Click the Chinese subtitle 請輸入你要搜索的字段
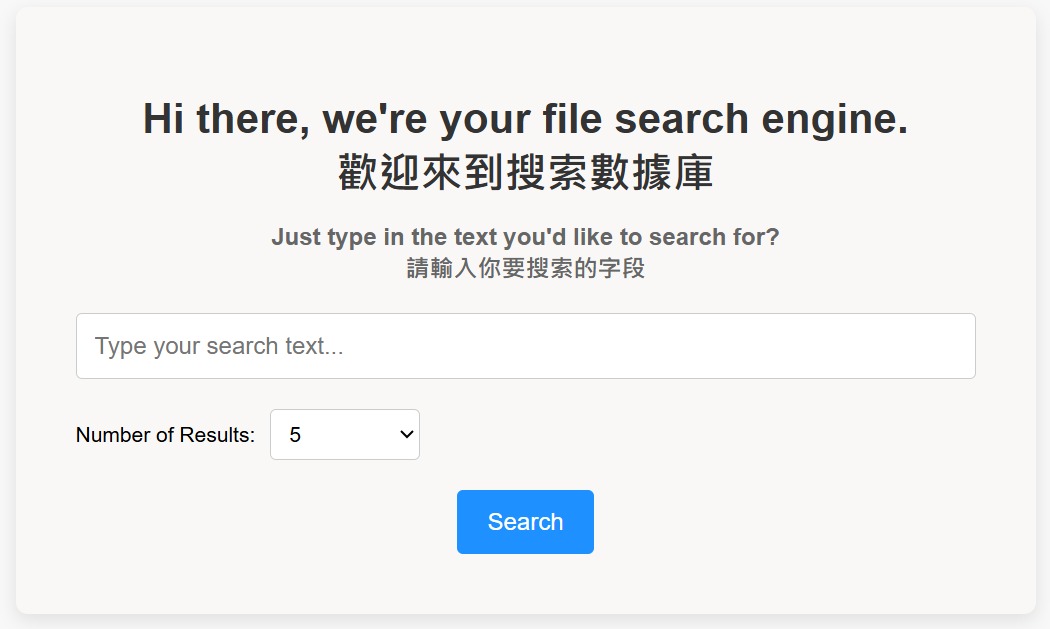The width and height of the screenshot is (1050, 629). click(525, 269)
